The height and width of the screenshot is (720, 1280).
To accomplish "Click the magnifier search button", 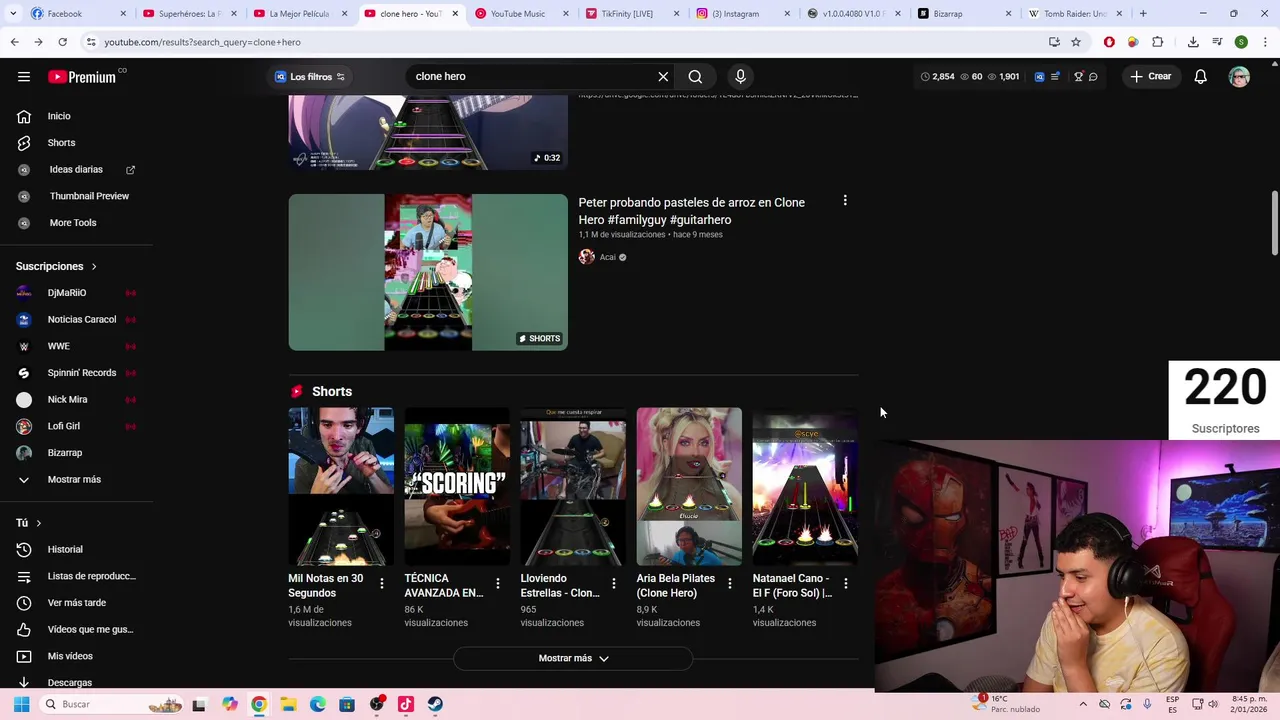I will click(695, 76).
